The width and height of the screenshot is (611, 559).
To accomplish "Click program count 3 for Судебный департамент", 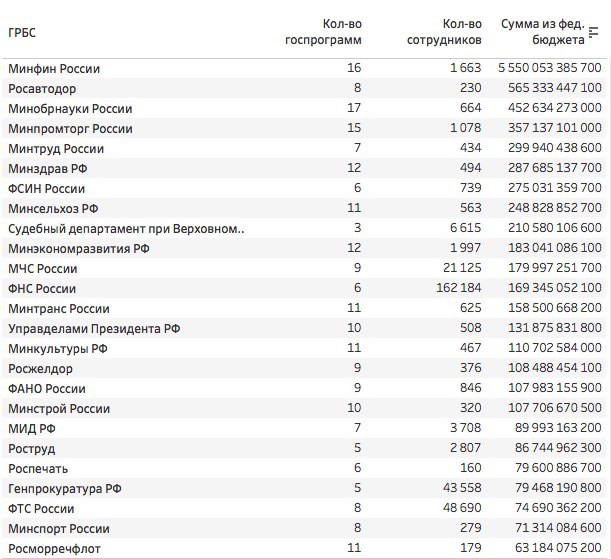I will point(358,228).
